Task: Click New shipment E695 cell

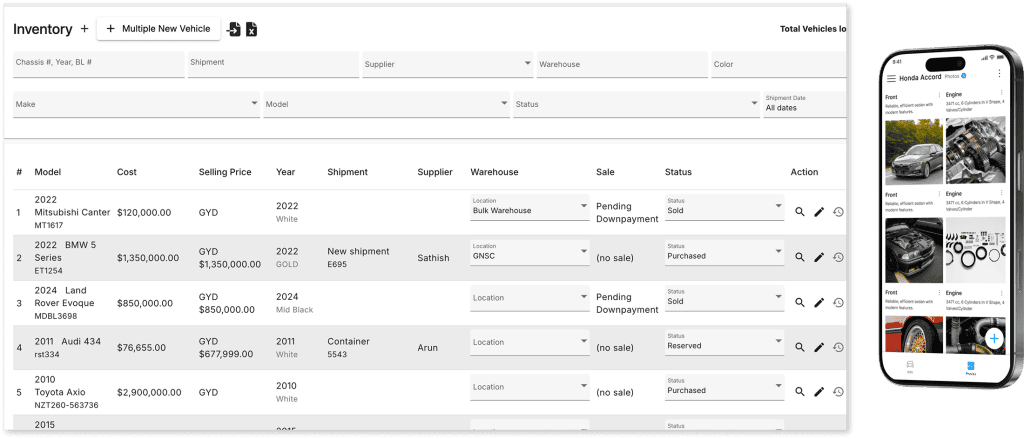Action: (x=358, y=257)
